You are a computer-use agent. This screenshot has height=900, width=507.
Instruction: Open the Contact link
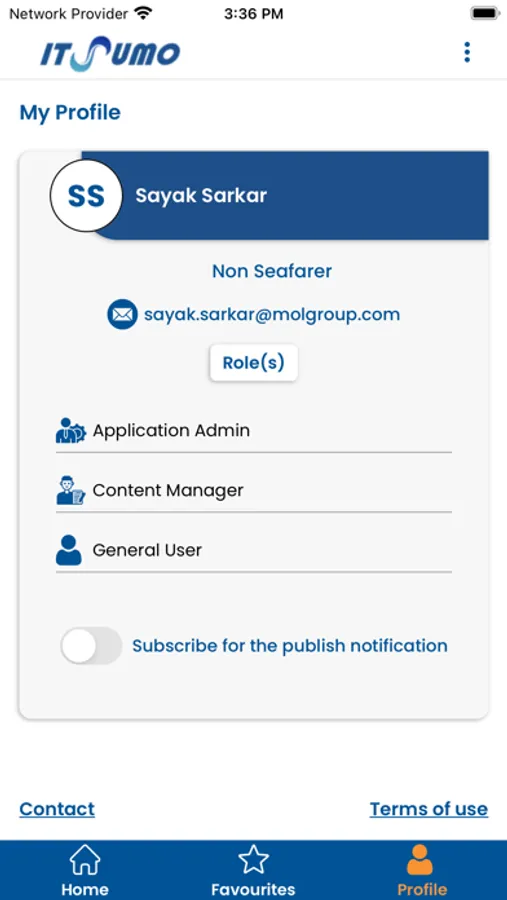(57, 809)
